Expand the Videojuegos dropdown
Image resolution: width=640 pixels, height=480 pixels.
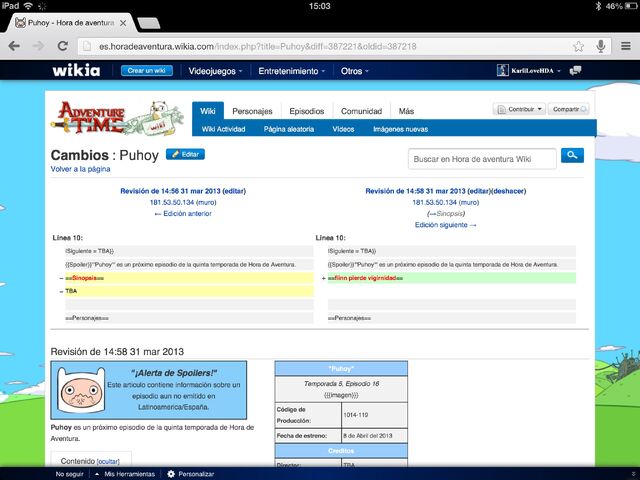(x=215, y=71)
